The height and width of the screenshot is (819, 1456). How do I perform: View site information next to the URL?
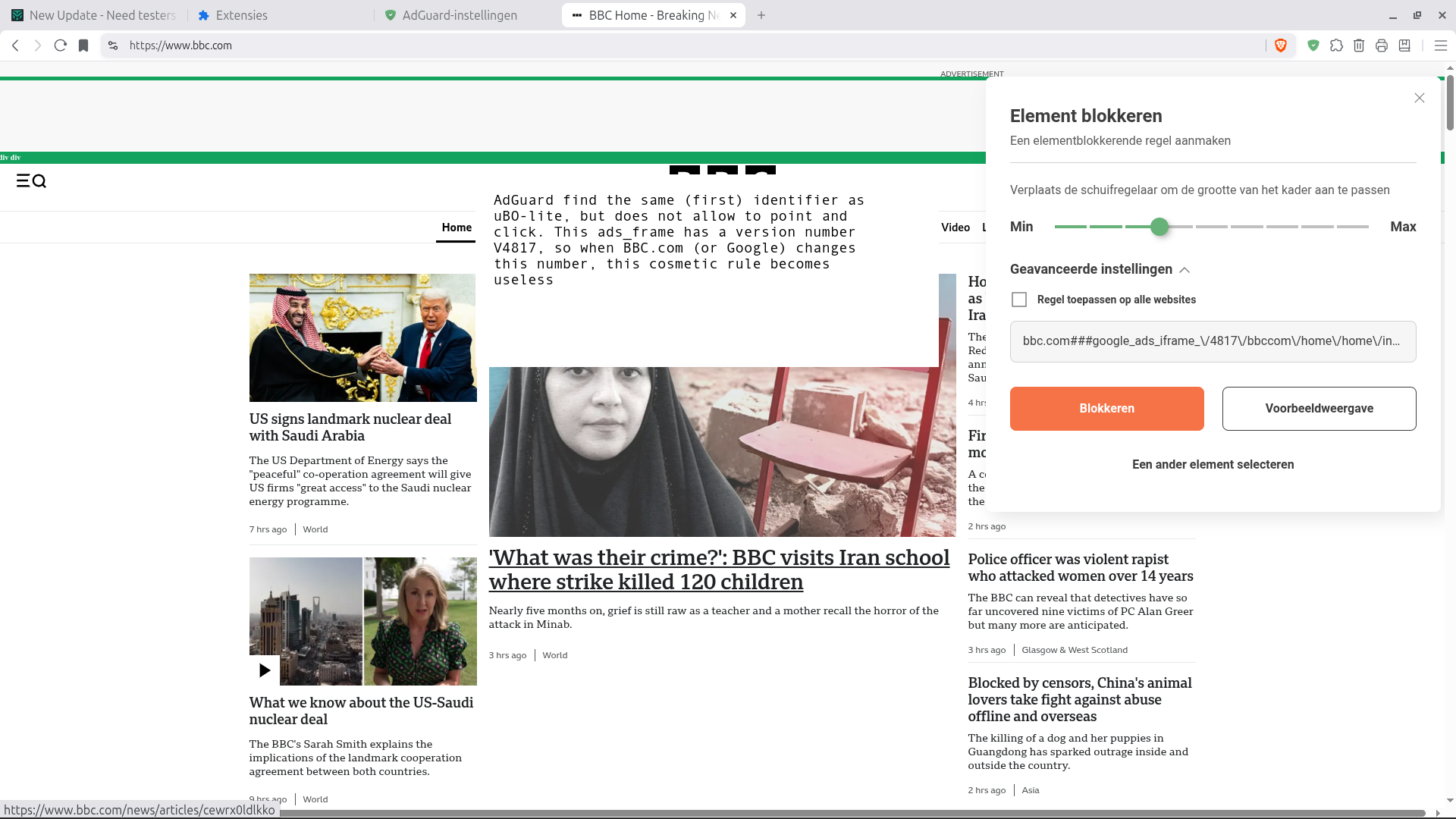click(x=113, y=45)
